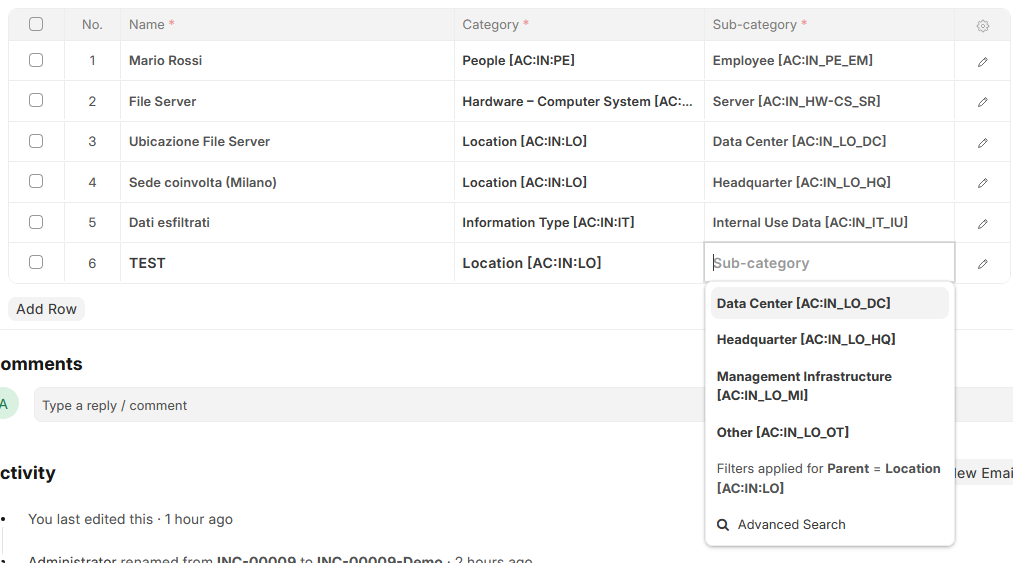Check the checkbox for row 1 Mario Rossi
This screenshot has width=1013, height=563.
36,60
